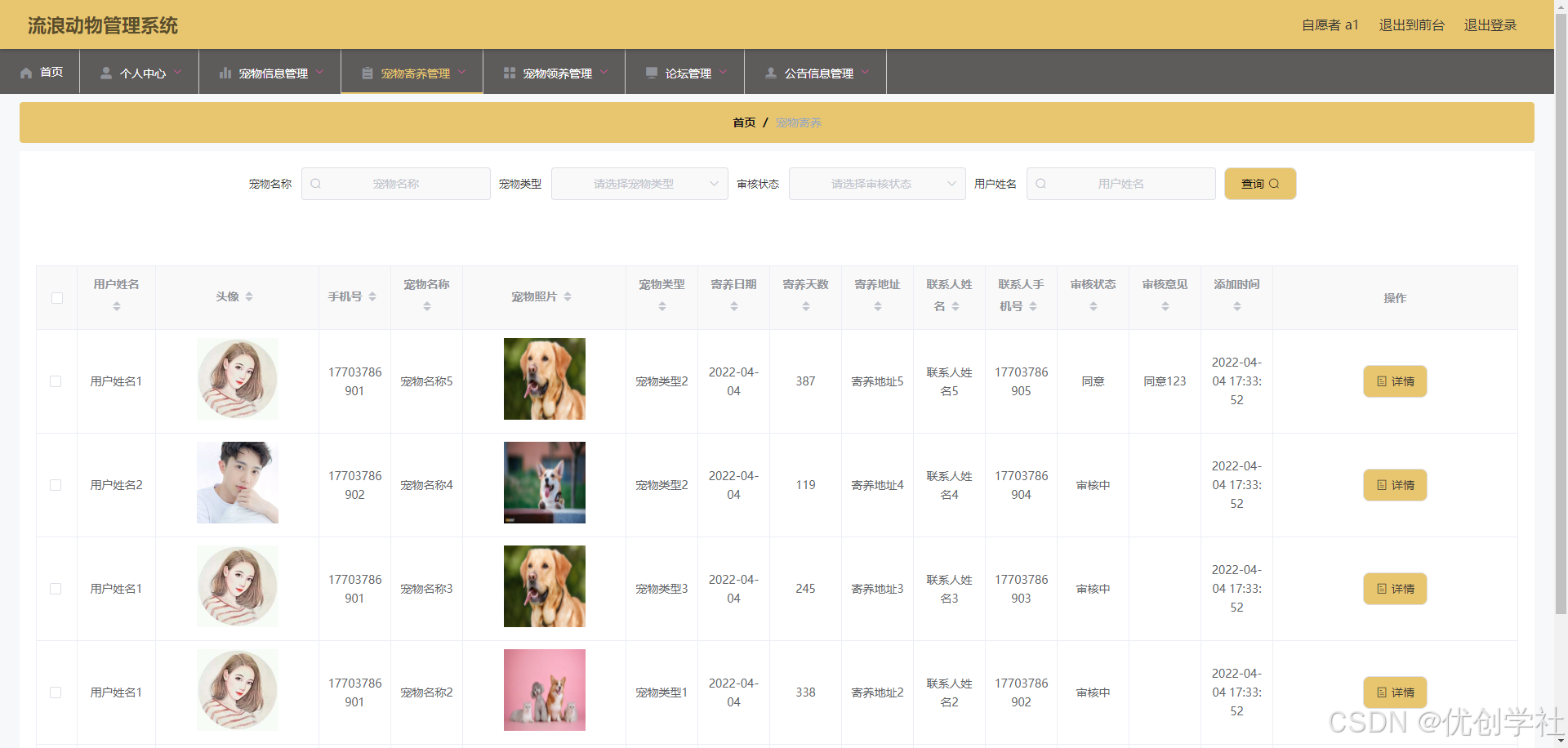Click into the 用户姓名 search input

pyautogui.click(x=1121, y=184)
